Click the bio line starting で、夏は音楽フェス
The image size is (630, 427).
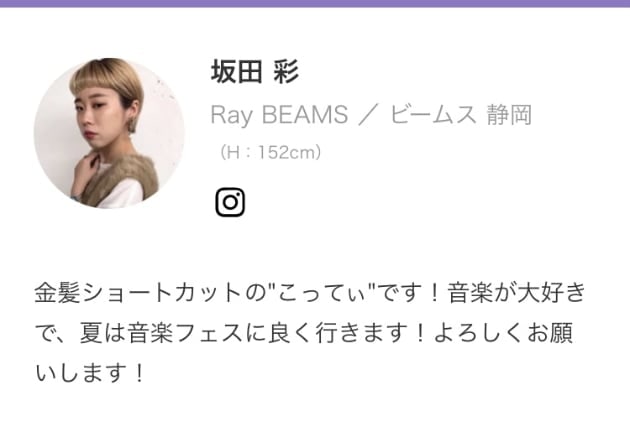304,333
